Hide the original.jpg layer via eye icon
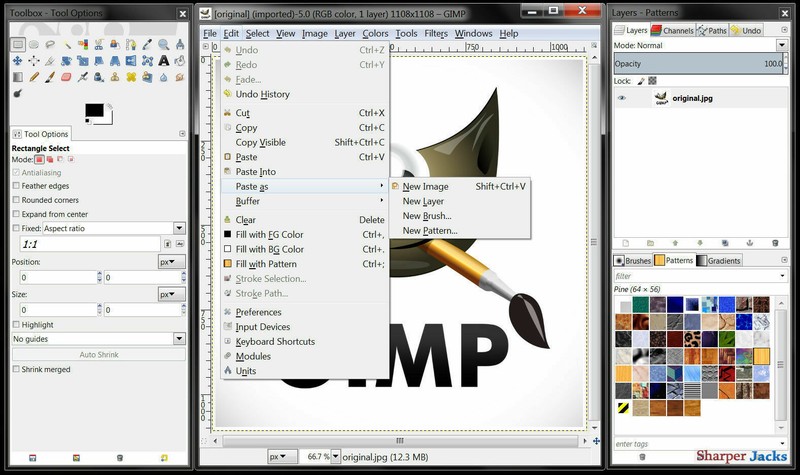Screen dimensions: 800x475 pyautogui.click(x=621, y=98)
